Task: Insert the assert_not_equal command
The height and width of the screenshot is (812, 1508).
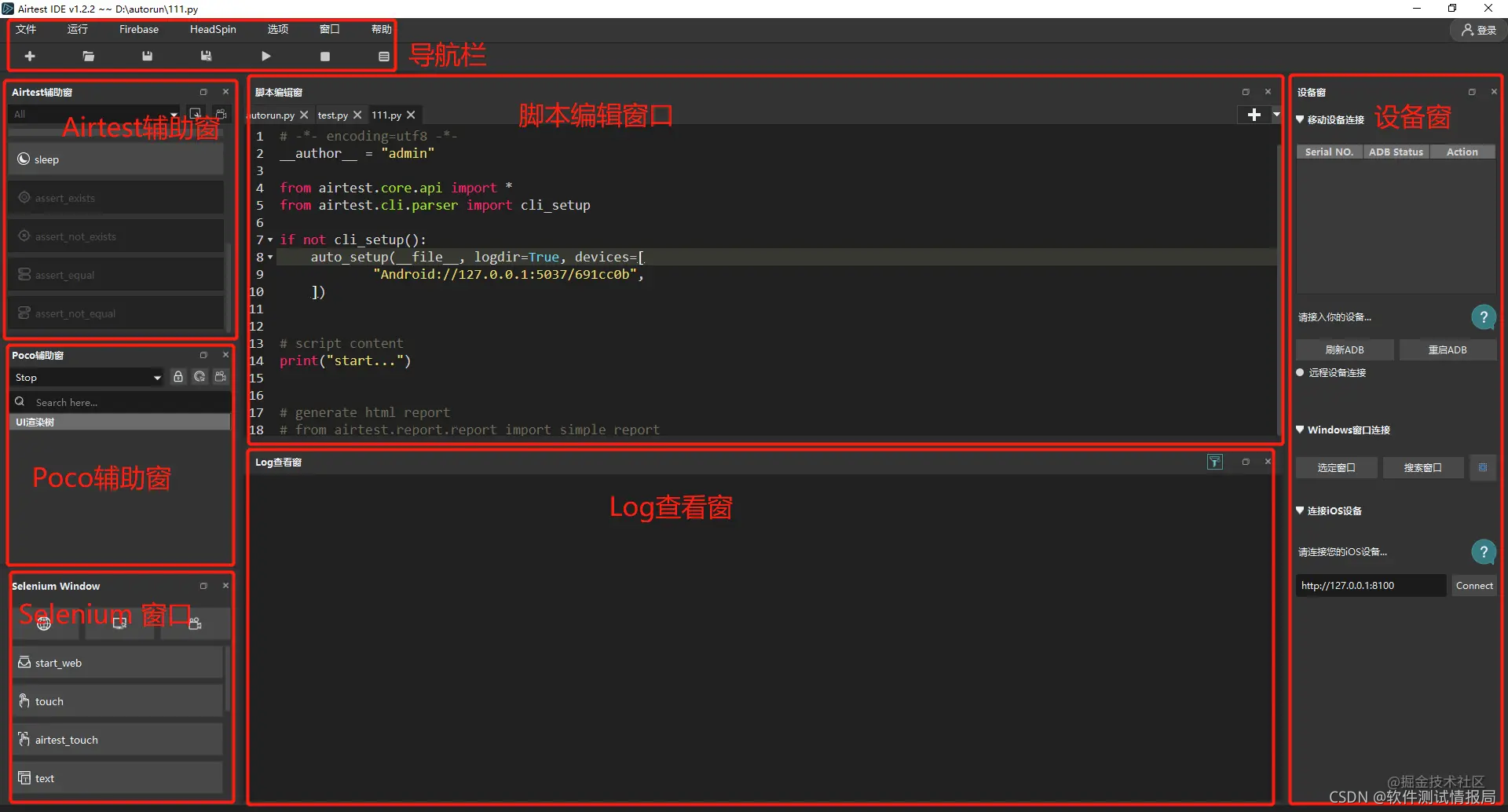Action: pyautogui.click(x=116, y=313)
